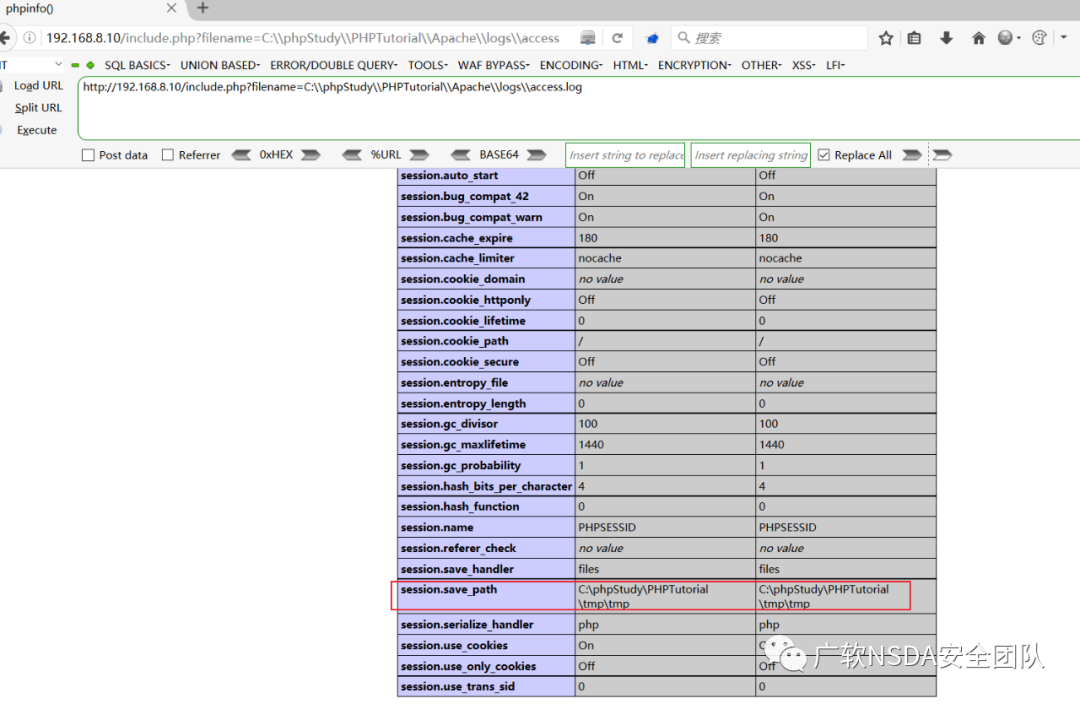
Task: Click the BASE64 decode left arrow
Action: (x=461, y=155)
